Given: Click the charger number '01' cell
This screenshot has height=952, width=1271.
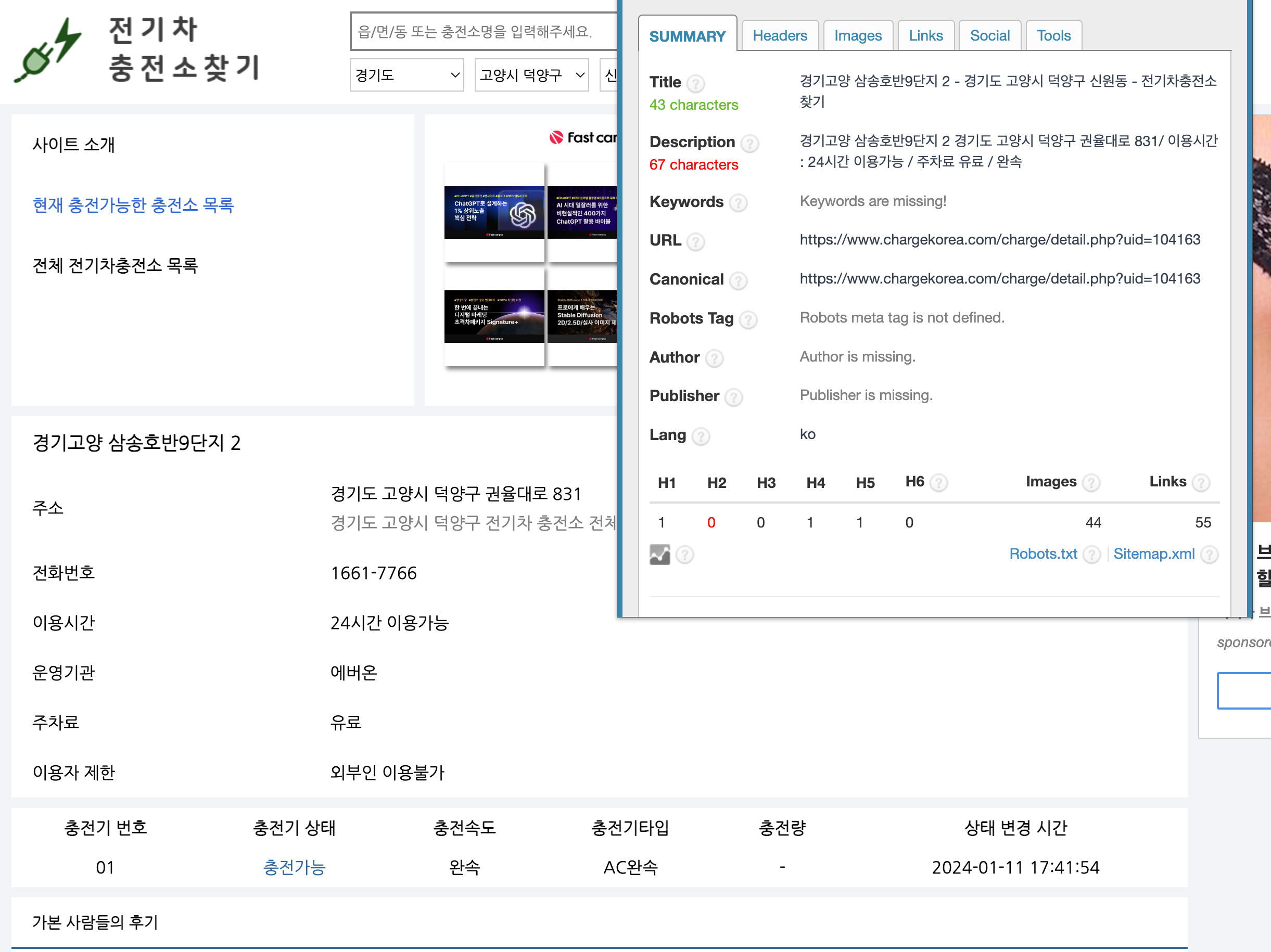Looking at the screenshot, I should click(105, 867).
